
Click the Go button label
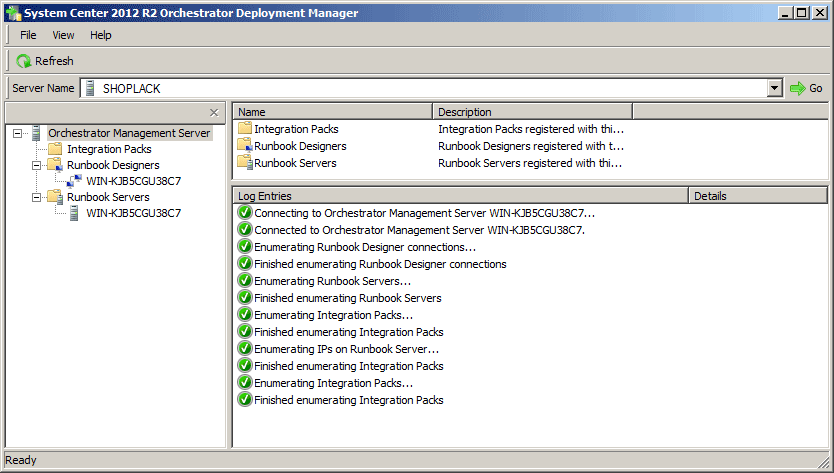click(815, 88)
